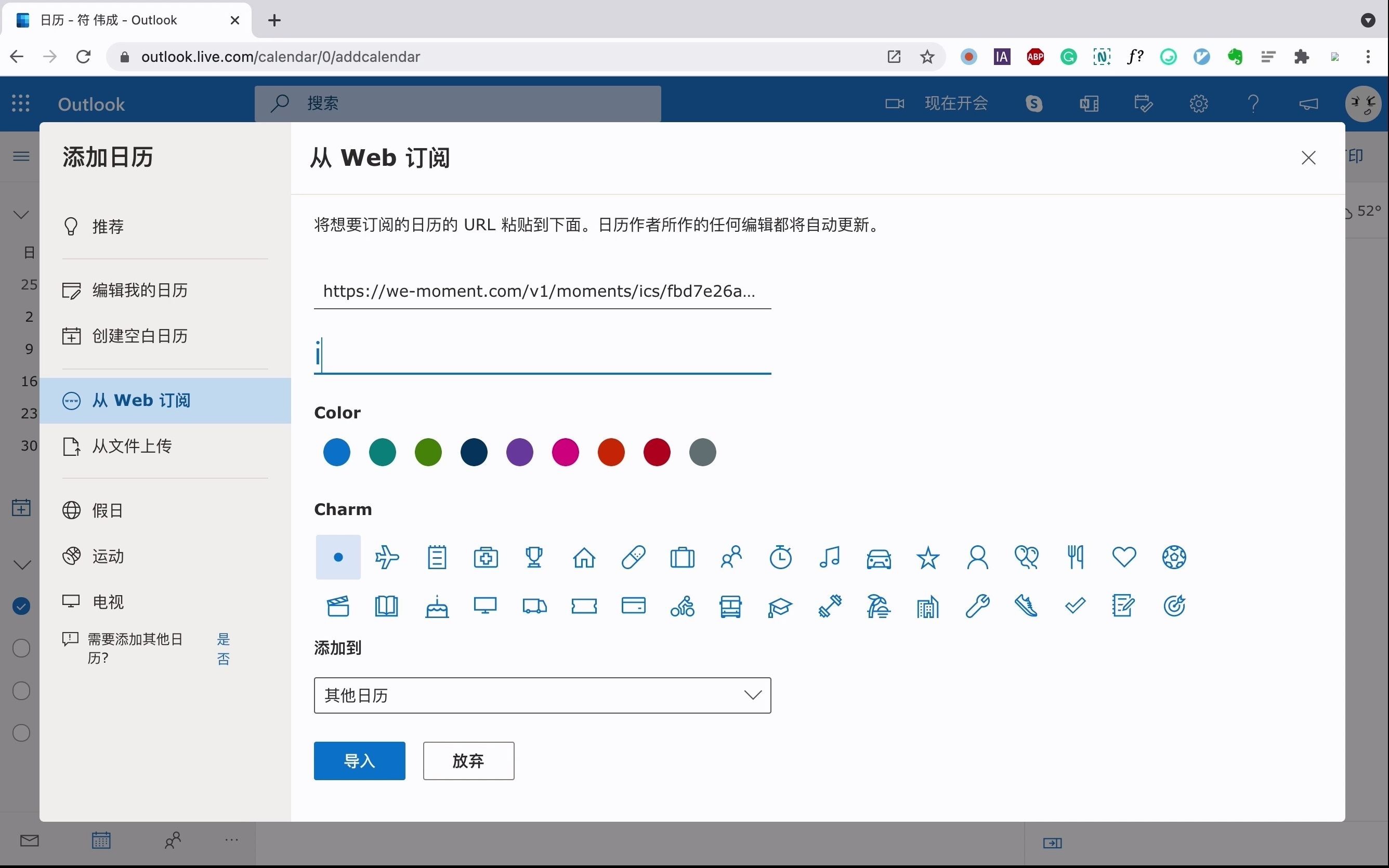Pick the bandage charm icon

pyautogui.click(x=633, y=557)
